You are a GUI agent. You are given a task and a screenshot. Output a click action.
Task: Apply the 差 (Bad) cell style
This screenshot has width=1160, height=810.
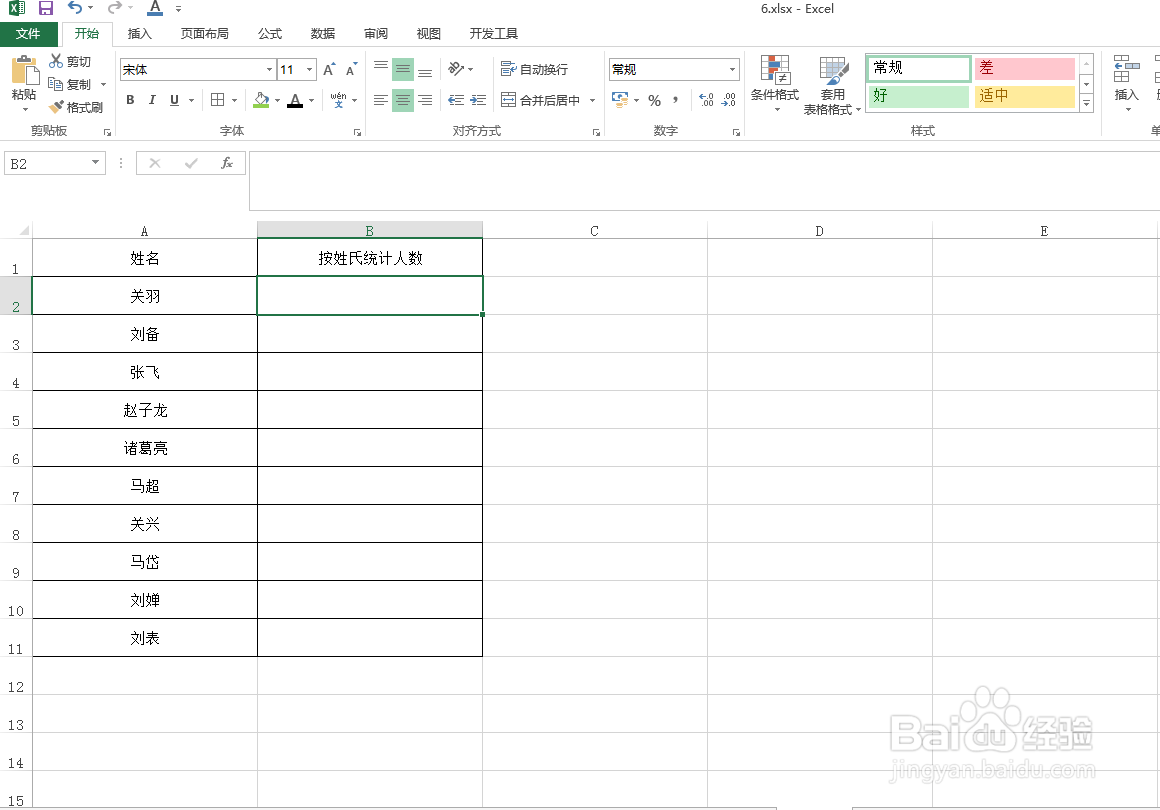(x=1025, y=68)
